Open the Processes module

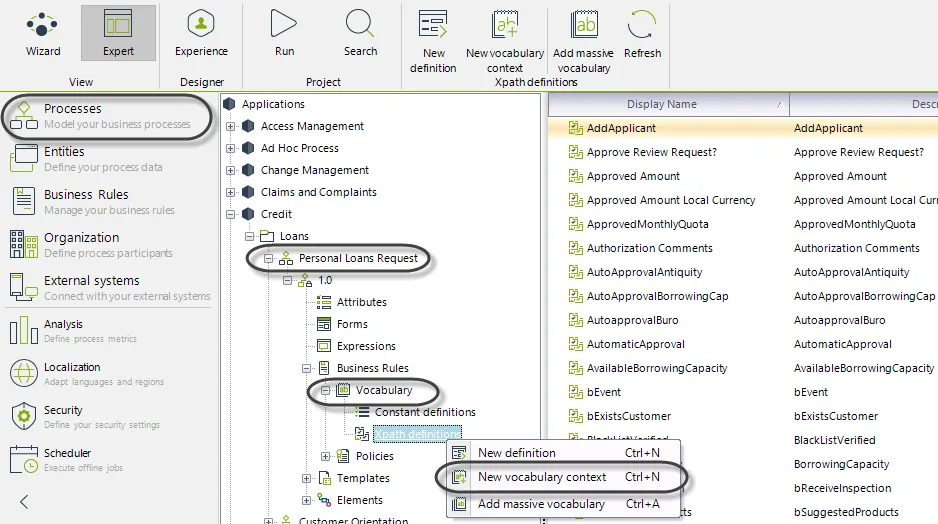pos(108,116)
